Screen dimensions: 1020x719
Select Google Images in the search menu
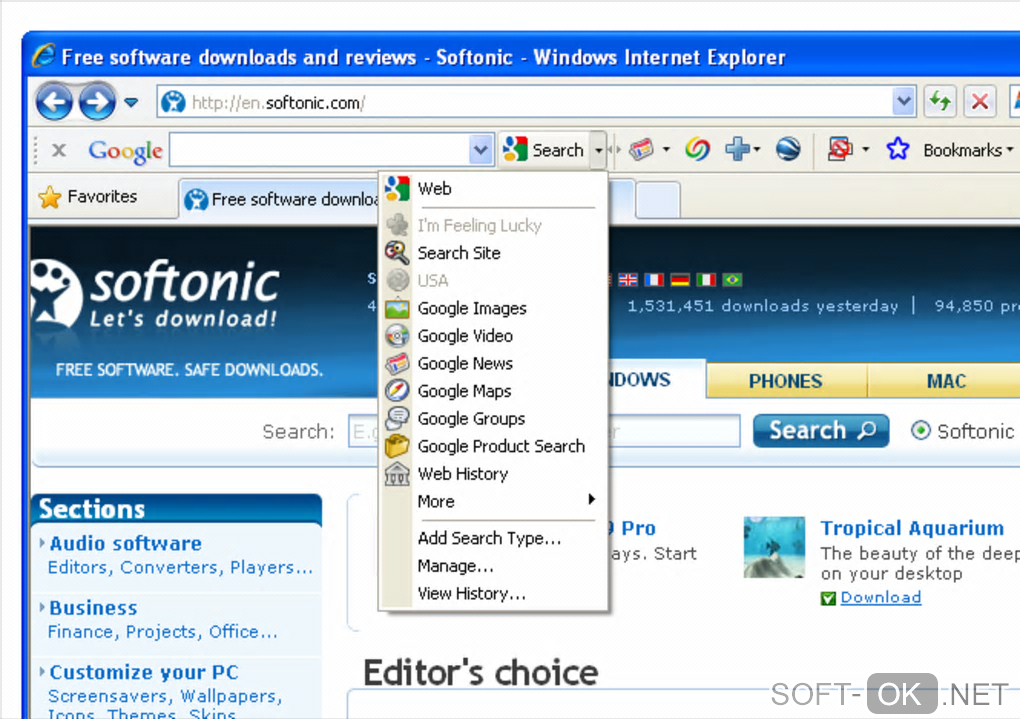tap(493, 308)
